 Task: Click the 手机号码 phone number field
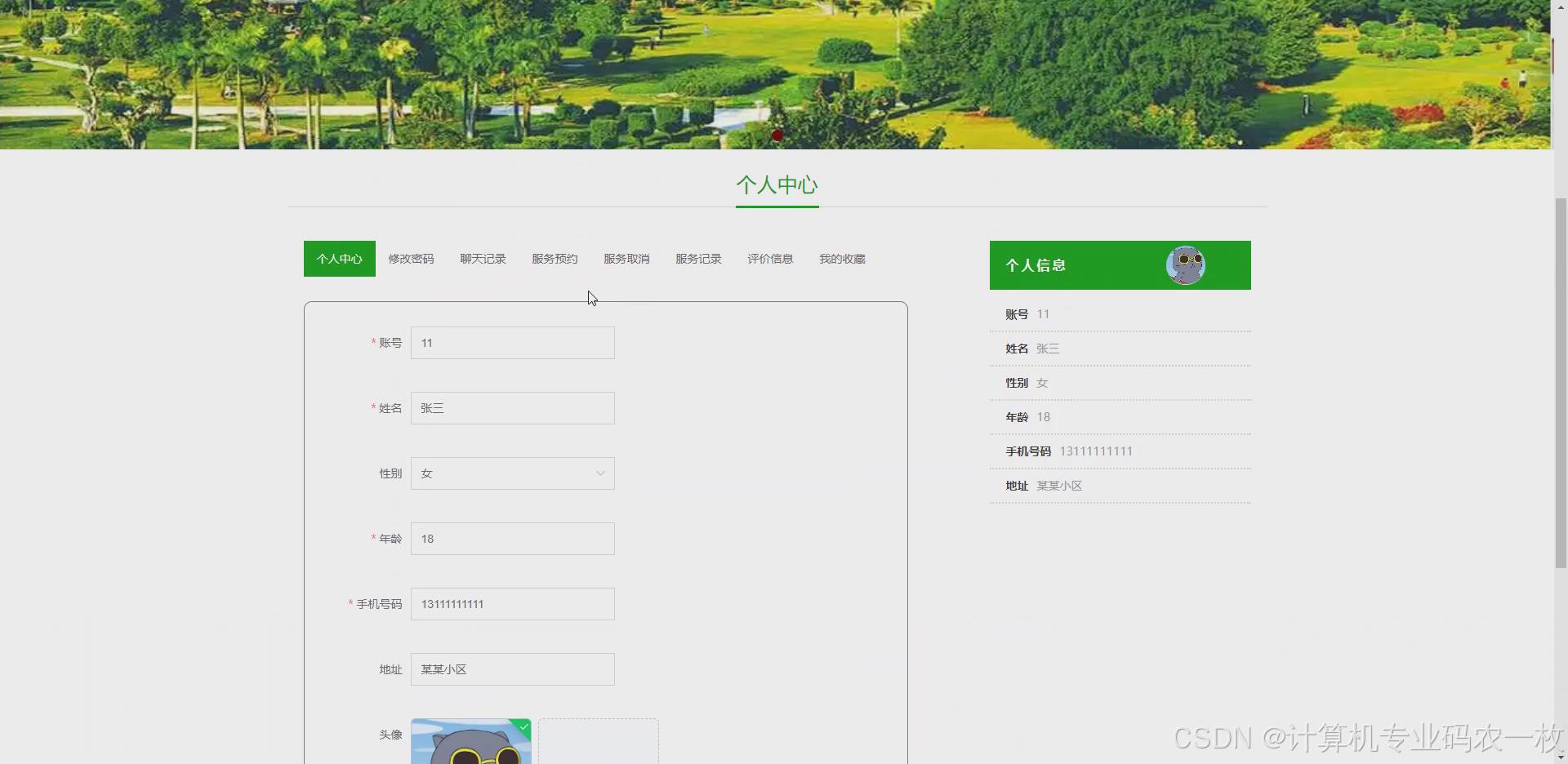[512, 603]
